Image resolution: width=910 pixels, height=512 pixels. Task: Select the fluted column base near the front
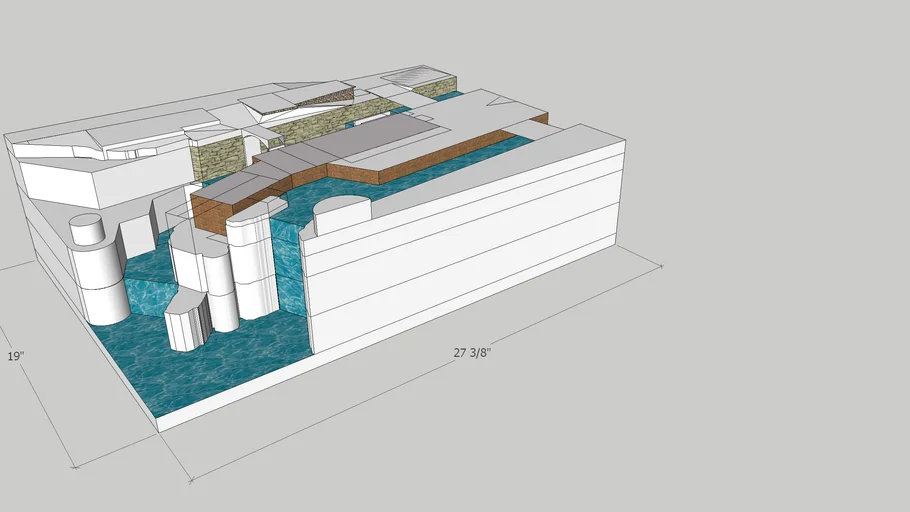(187, 320)
